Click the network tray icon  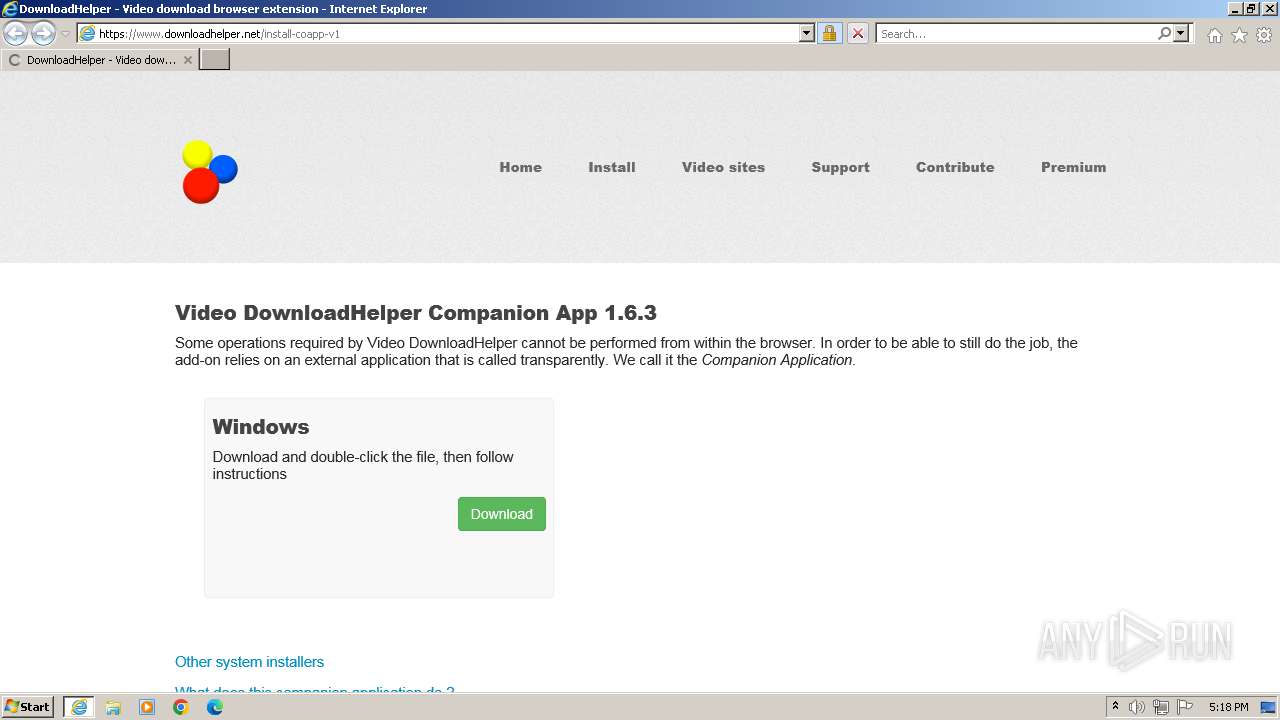tap(1161, 707)
